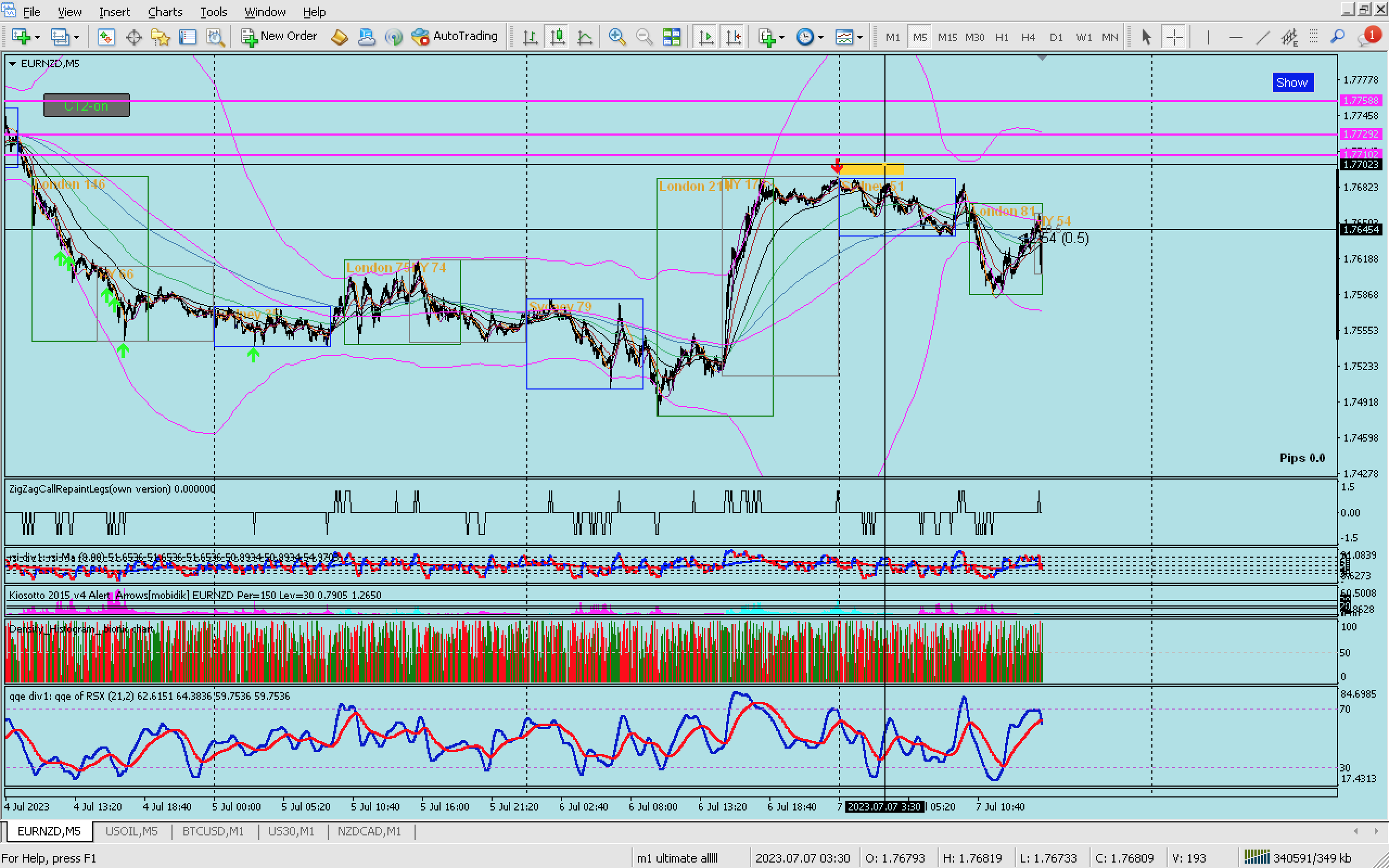Click the Tile Windows icon
Screen dimensions: 1389x868
[x=672, y=37]
